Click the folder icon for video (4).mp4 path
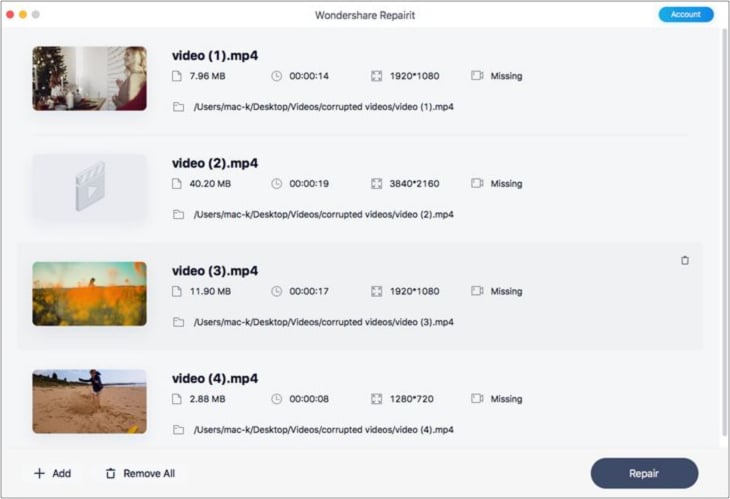 pos(178,430)
